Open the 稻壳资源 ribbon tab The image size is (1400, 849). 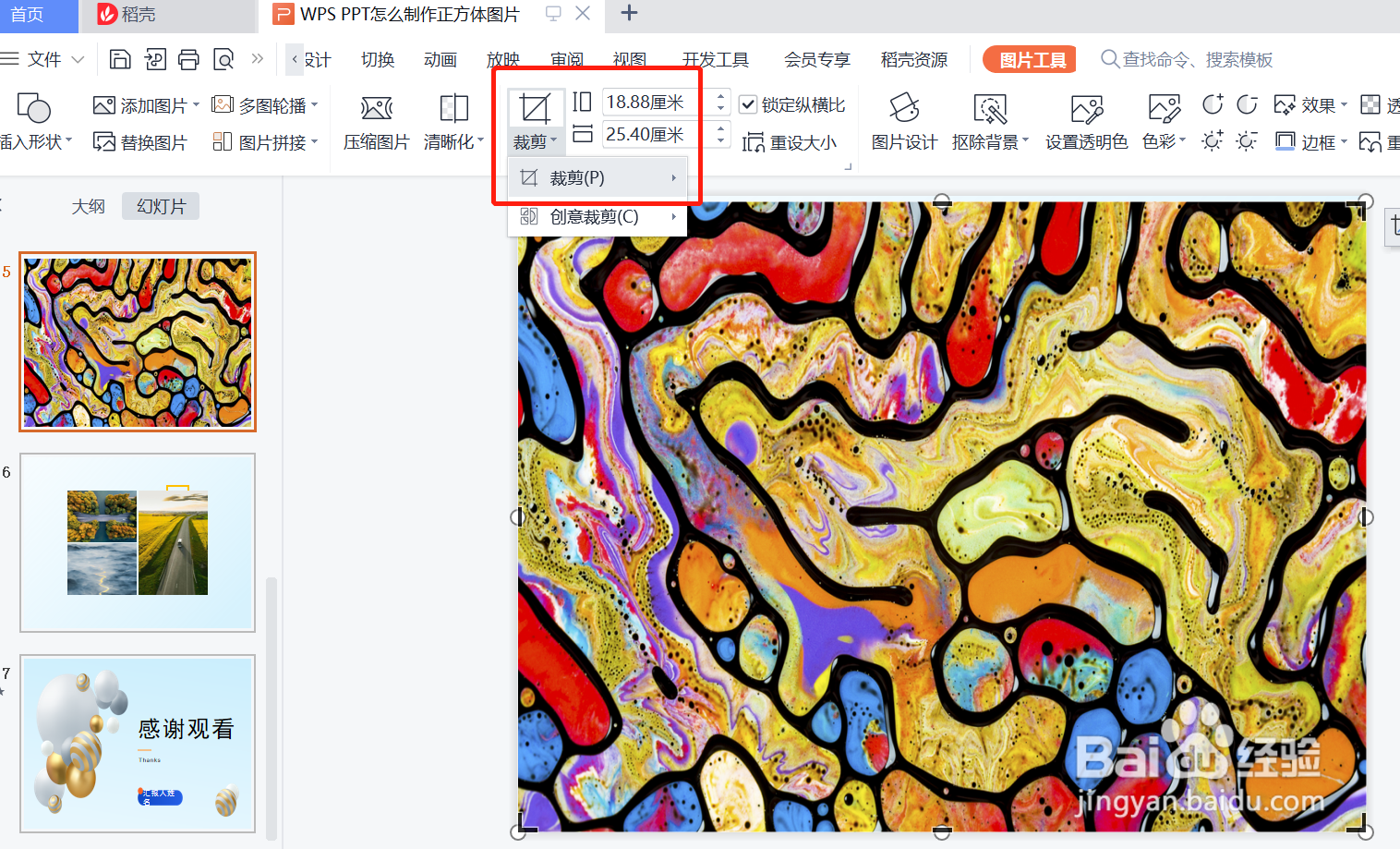pos(914,60)
